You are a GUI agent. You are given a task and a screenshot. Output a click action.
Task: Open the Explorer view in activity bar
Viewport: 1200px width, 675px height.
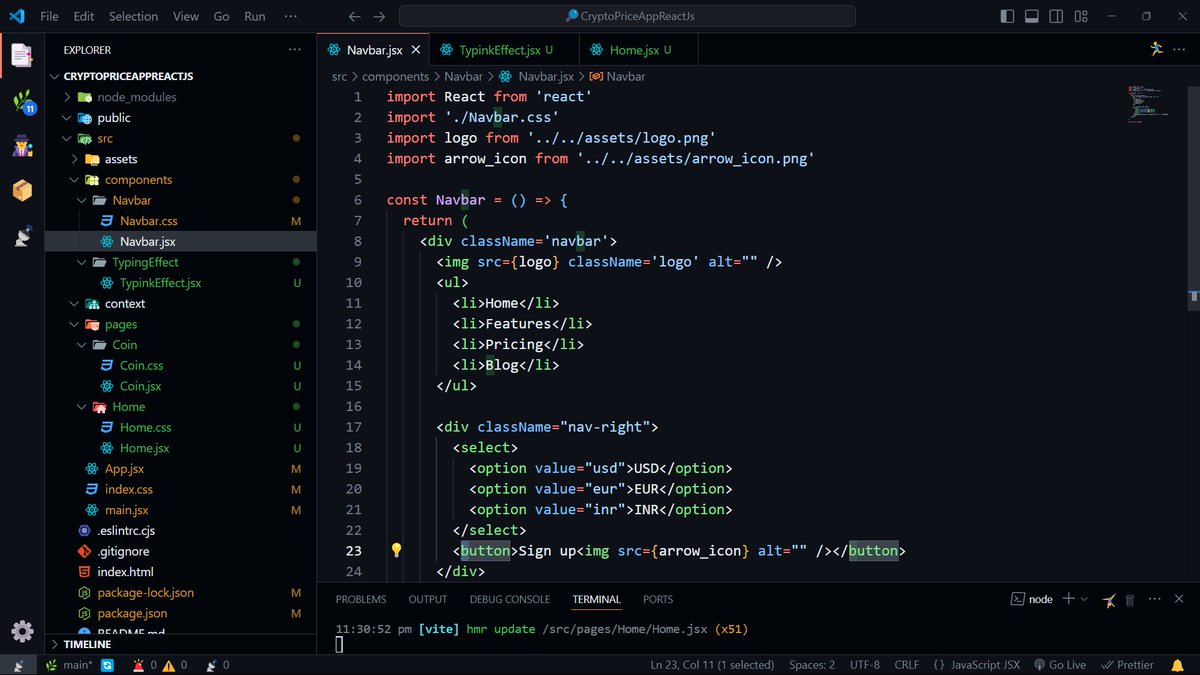pyautogui.click(x=22, y=55)
